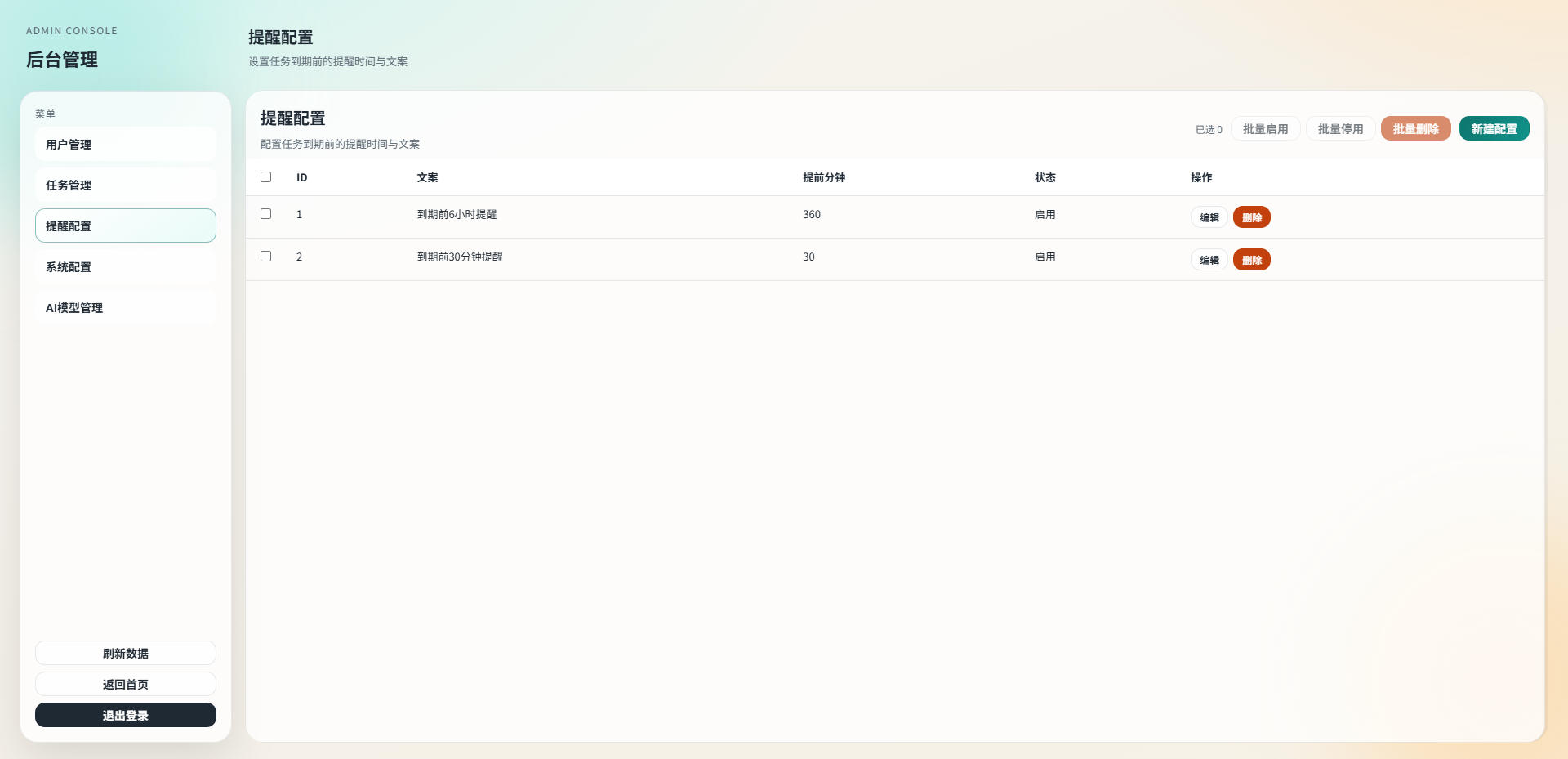Create a new config with 新建配置
Viewport: 1568px width, 759px height.
coord(1494,129)
